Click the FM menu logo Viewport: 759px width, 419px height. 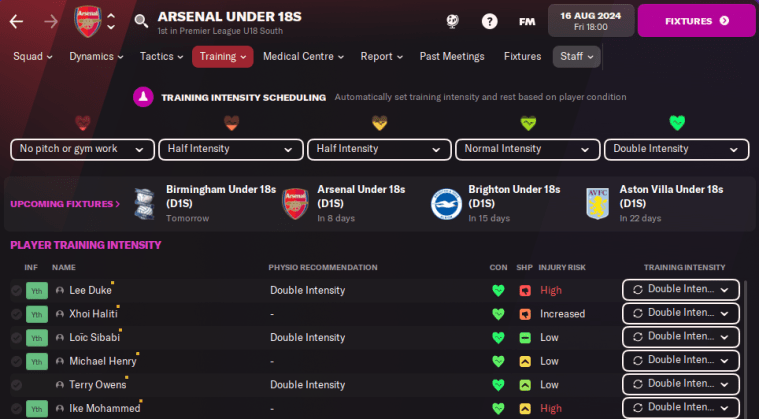click(x=527, y=21)
